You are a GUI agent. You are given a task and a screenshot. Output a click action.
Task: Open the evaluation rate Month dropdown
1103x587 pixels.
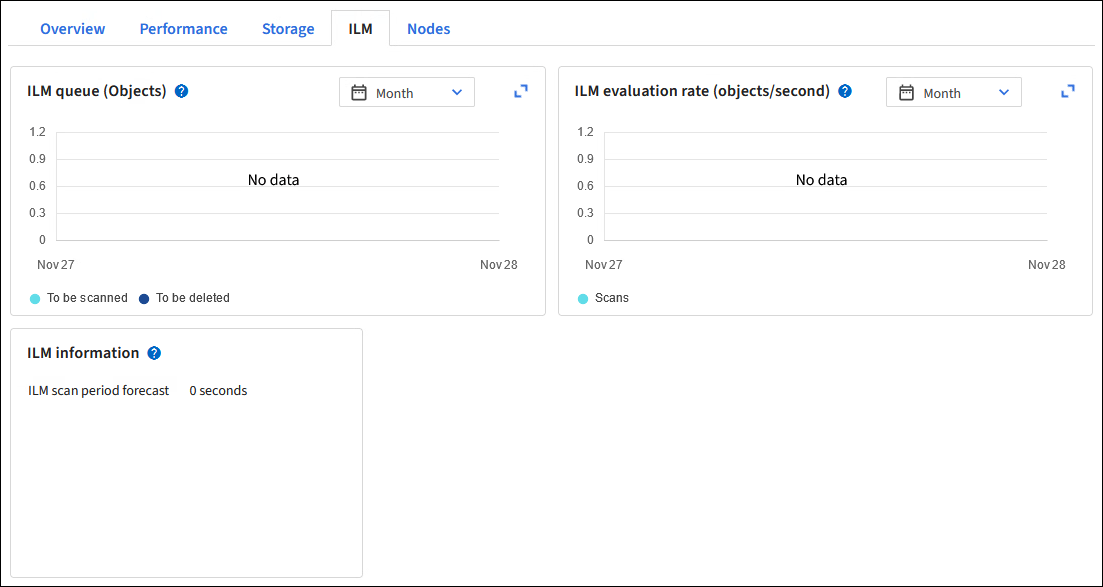click(954, 93)
